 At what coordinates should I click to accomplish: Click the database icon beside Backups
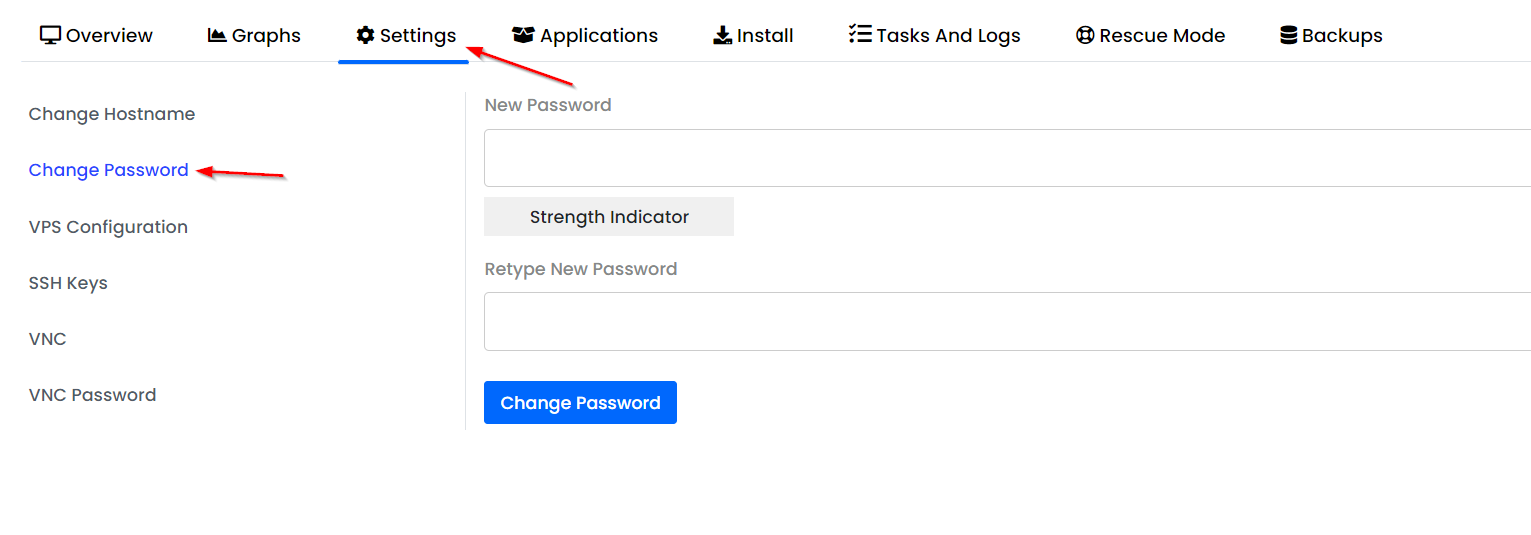pyautogui.click(x=1289, y=35)
